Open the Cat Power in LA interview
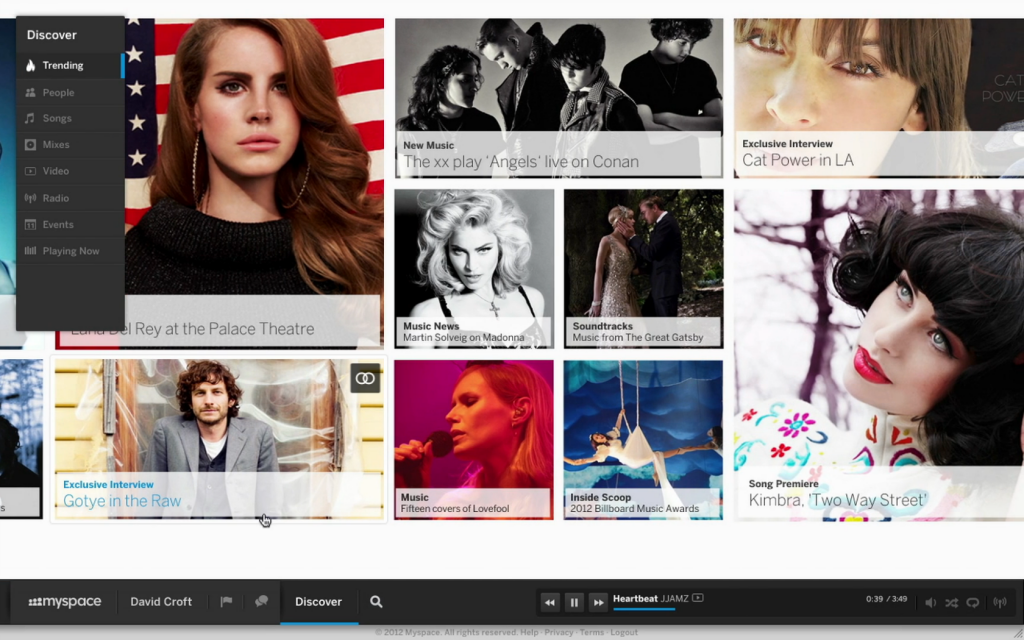Image resolution: width=1024 pixels, height=640 pixels. tap(878, 98)
